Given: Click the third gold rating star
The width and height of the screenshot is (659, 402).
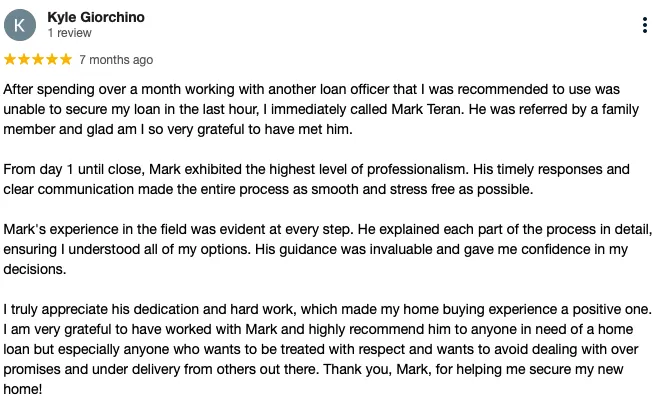Looking at the screenshot, I should [x=38, y=60].
